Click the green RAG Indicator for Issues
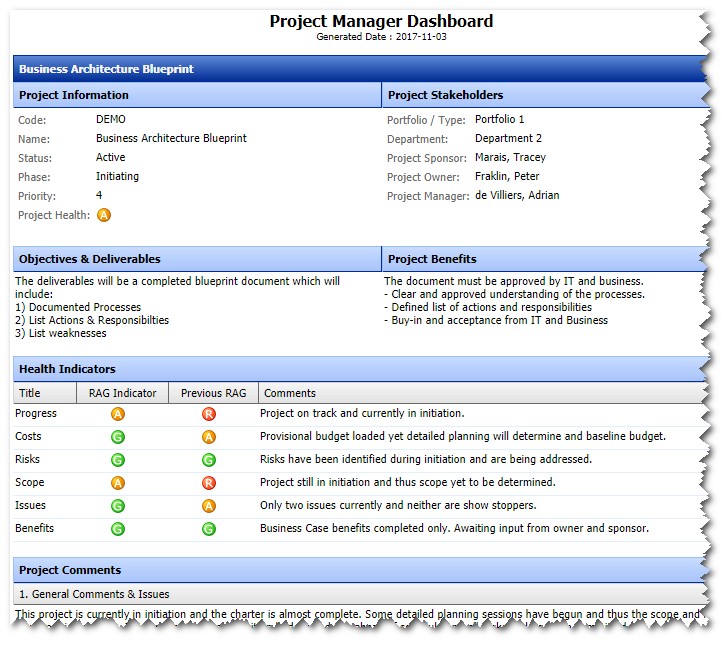Screen dimensions: 728x645 coord(118,506)
